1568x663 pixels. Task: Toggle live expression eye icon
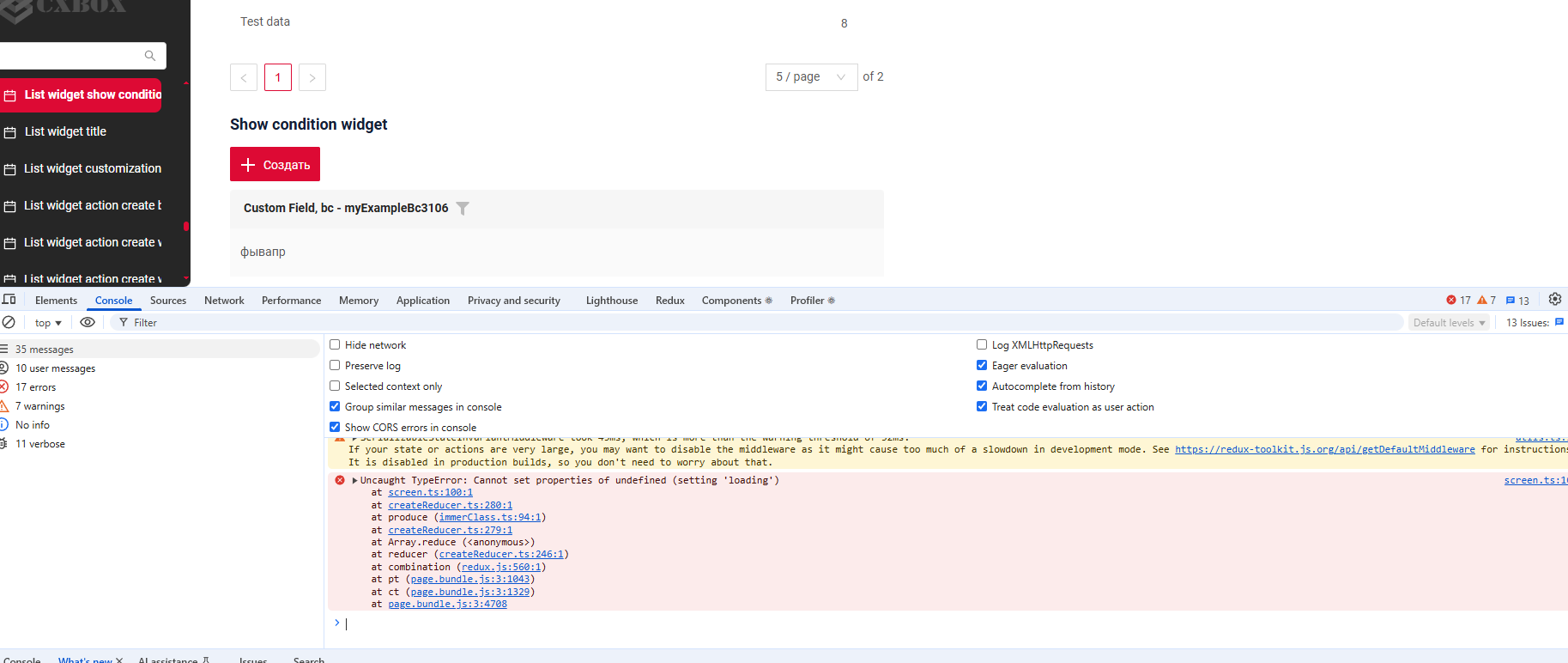88,322
